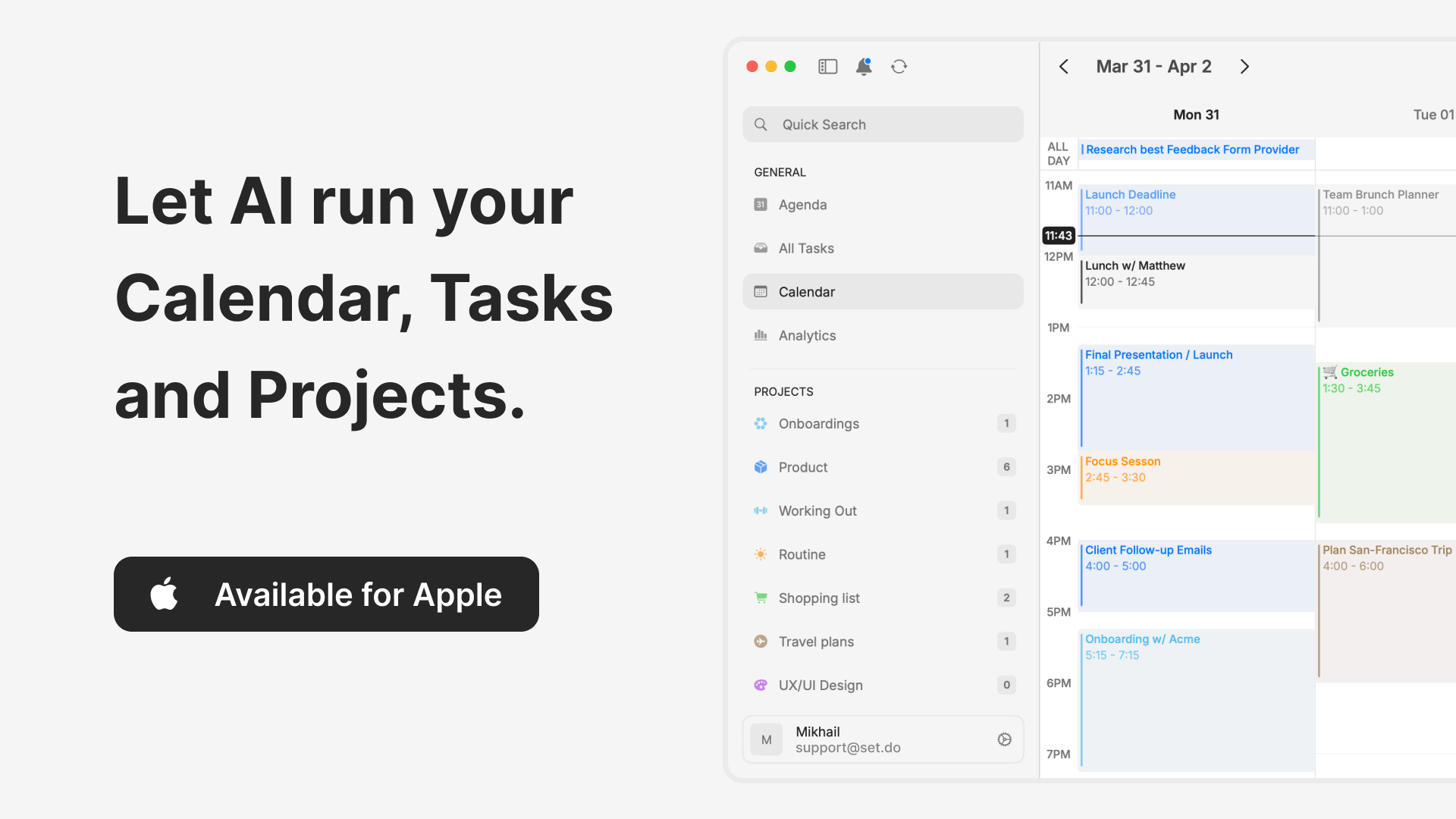Click the Available for Apple button
The width and height of the screenshot is (1456, 819).
[326, 594]
